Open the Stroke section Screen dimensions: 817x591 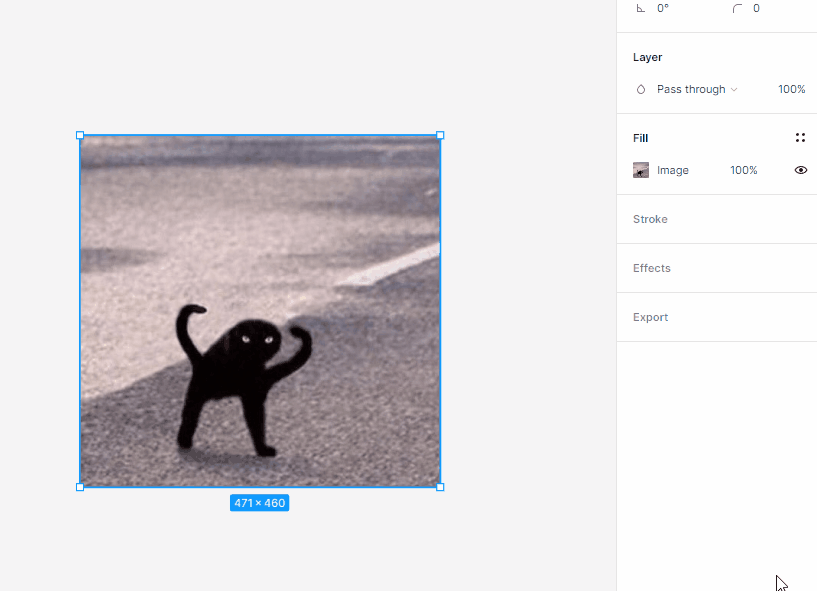coord(650,219)
